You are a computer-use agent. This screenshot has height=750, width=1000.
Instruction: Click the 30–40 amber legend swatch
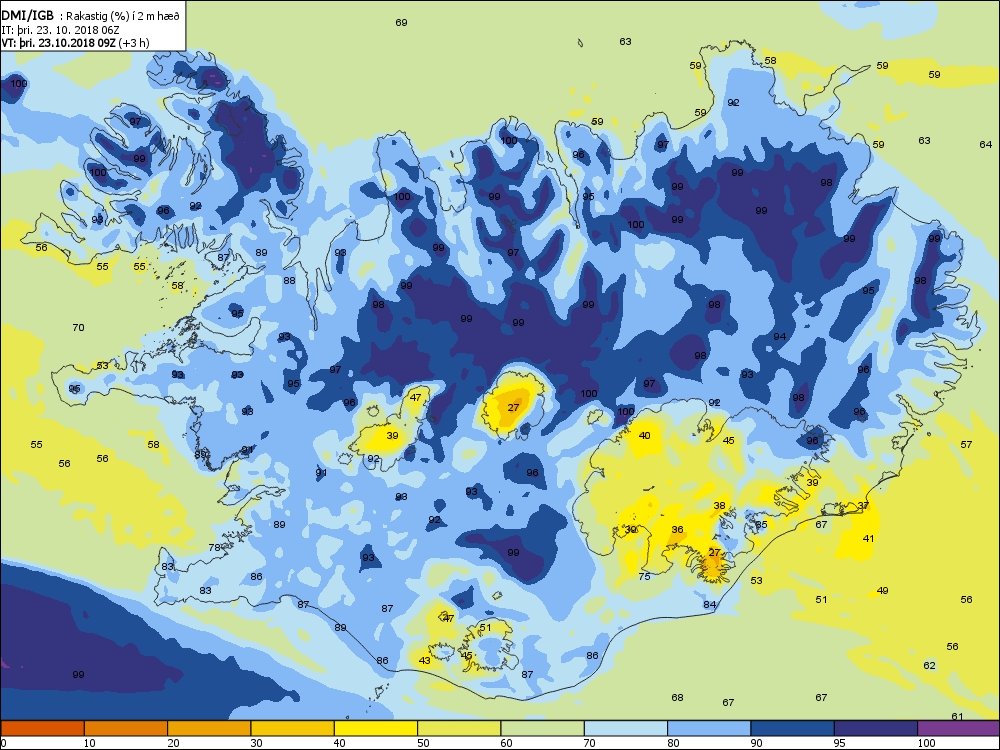pos(293,728)
